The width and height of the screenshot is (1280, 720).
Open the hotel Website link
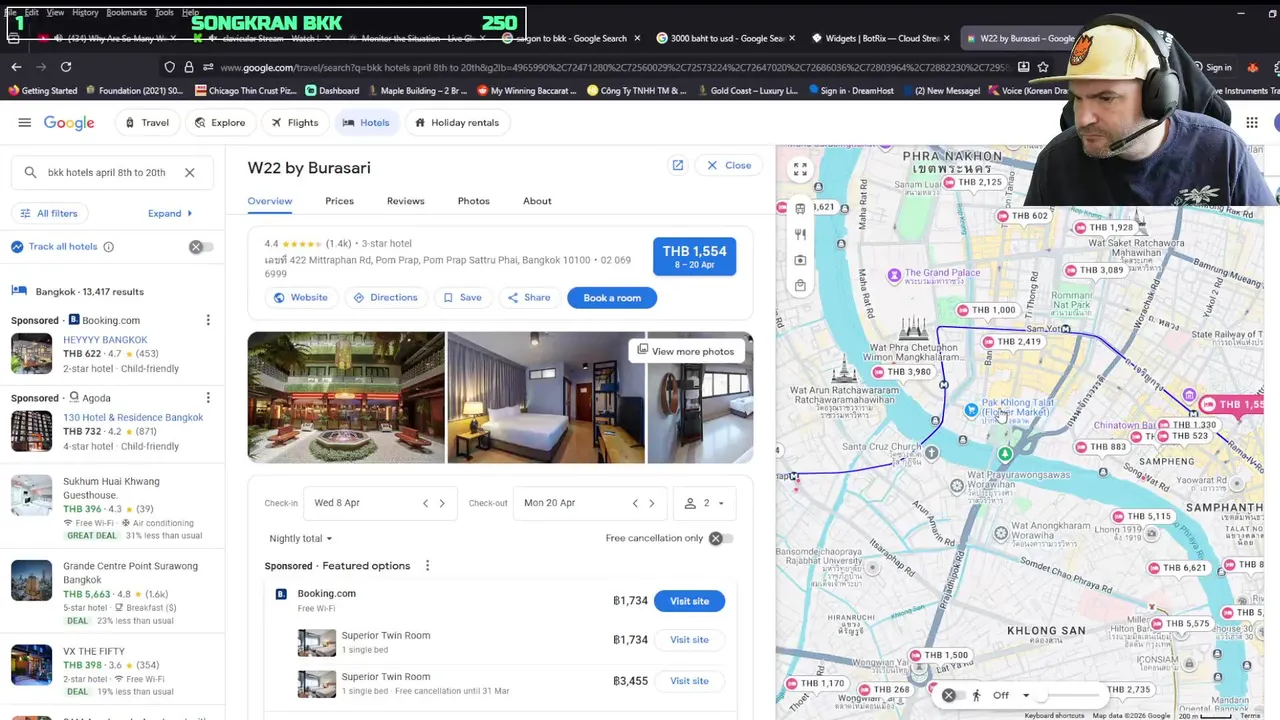pos(301,297)
